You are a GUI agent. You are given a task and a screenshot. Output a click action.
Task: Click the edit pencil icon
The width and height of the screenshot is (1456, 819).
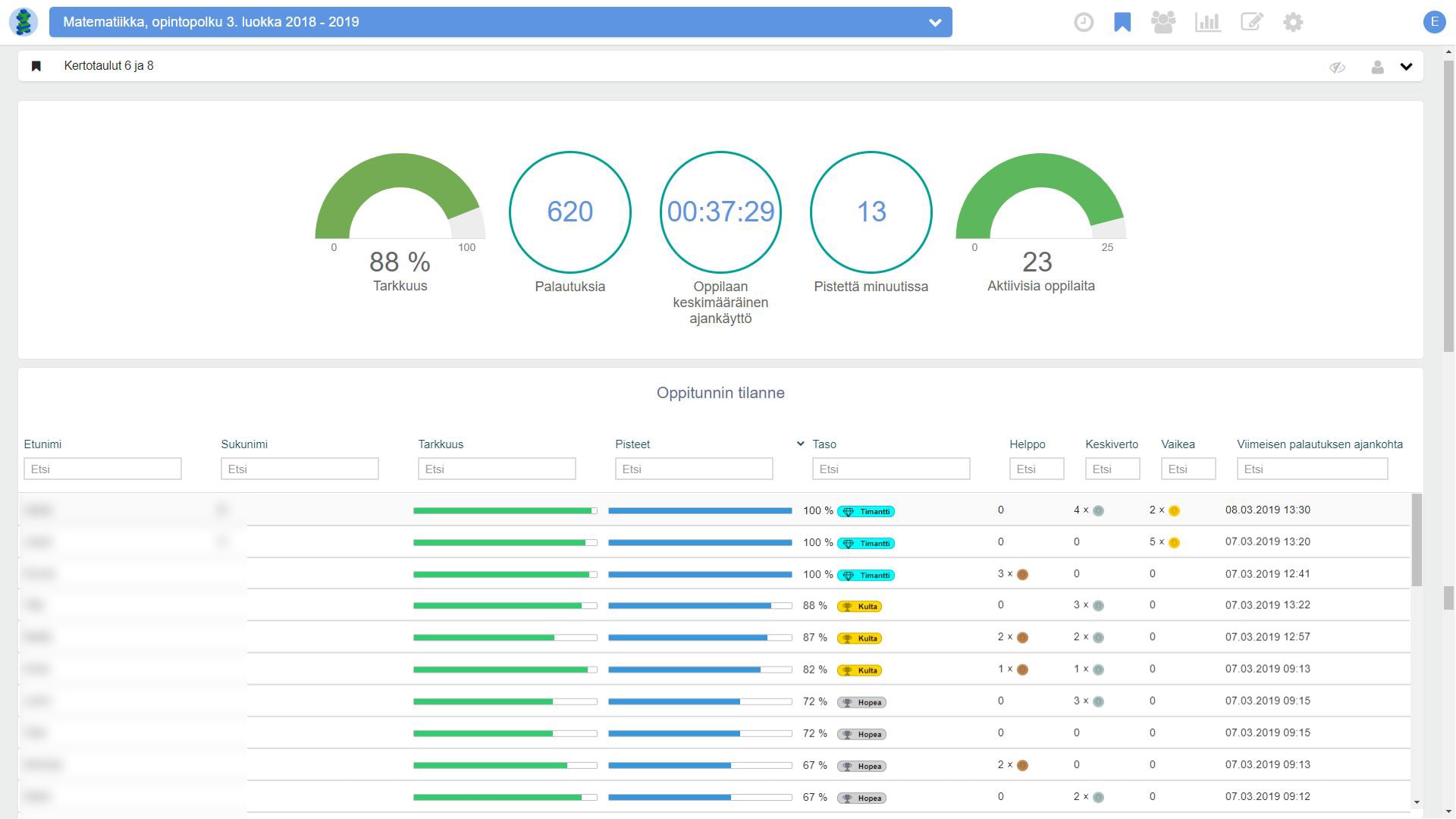pyautogui.click(x=1252, y=22)
